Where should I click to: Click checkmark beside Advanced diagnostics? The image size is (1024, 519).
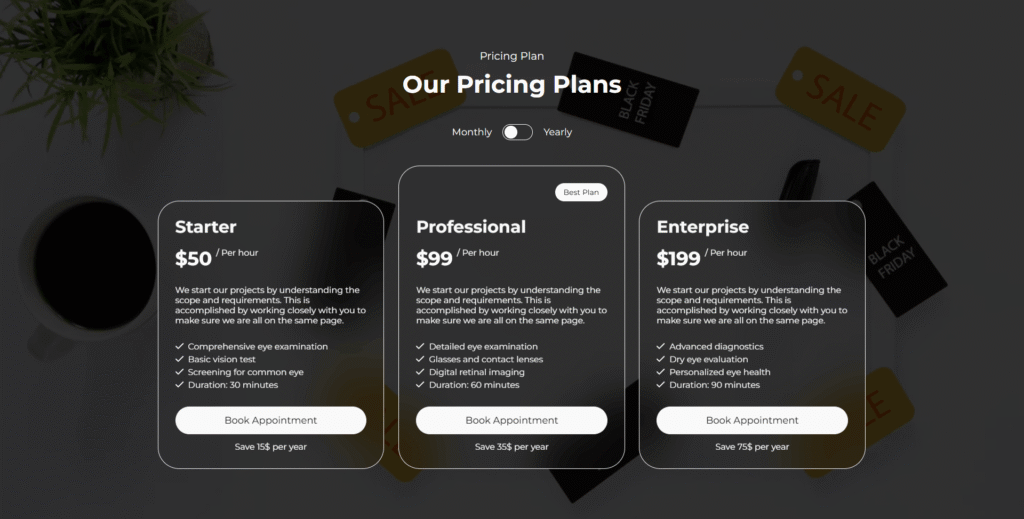(x=661, y=347)
